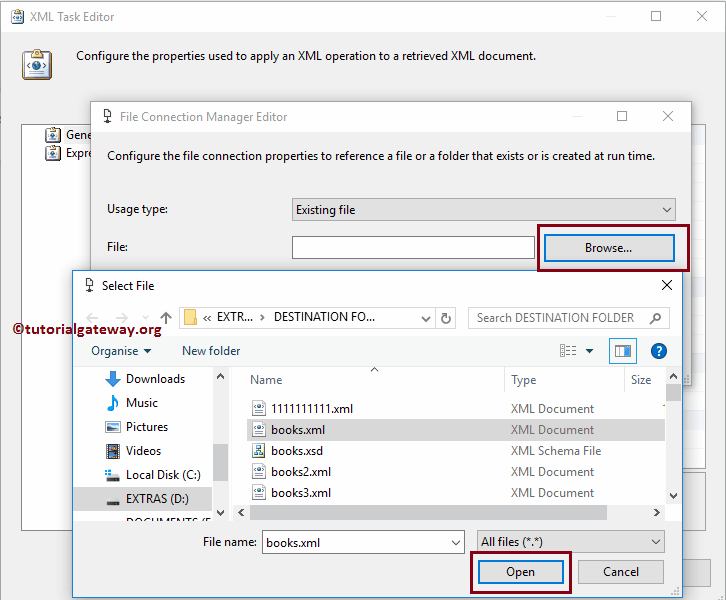Close the Select File dialog

pos(667,285)
